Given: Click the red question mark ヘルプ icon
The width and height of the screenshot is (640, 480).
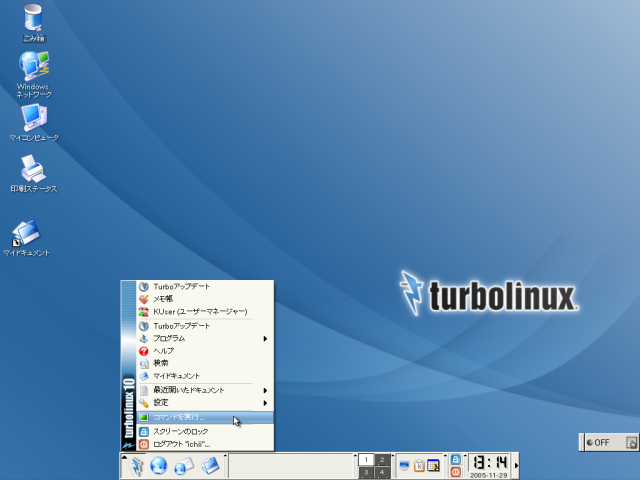Looking at the screenshot, I should [144, 351].
